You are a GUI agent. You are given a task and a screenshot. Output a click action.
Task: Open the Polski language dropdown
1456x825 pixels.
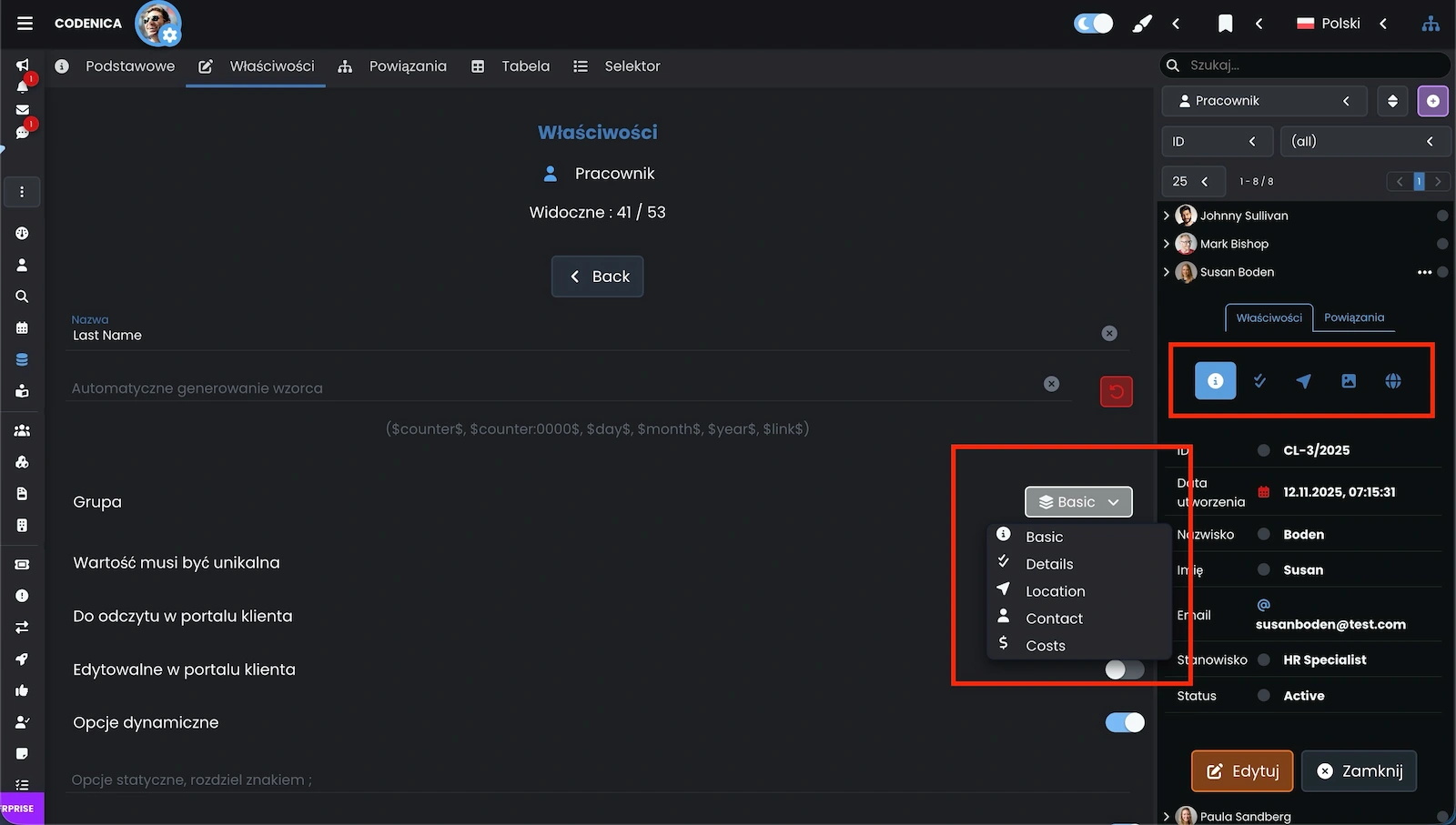tap(1340, 24)
